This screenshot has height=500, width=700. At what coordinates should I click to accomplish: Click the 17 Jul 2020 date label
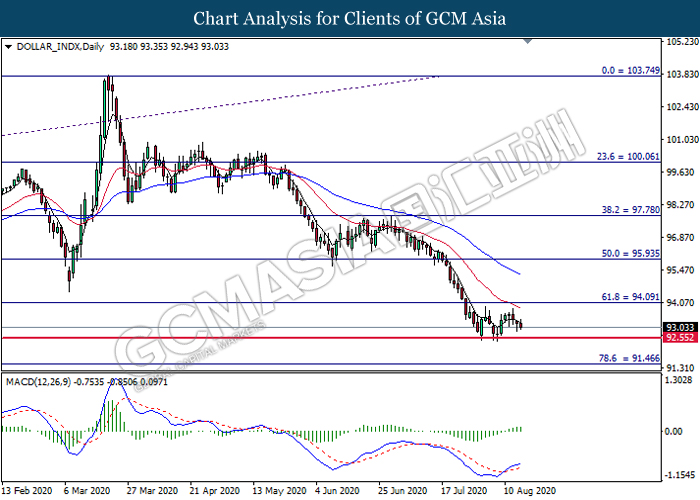click(x=464, y=491)
